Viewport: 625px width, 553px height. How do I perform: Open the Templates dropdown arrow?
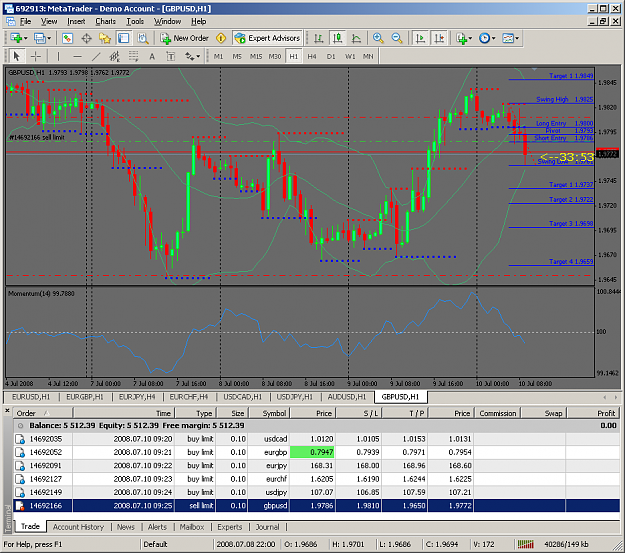pos(517,39)
